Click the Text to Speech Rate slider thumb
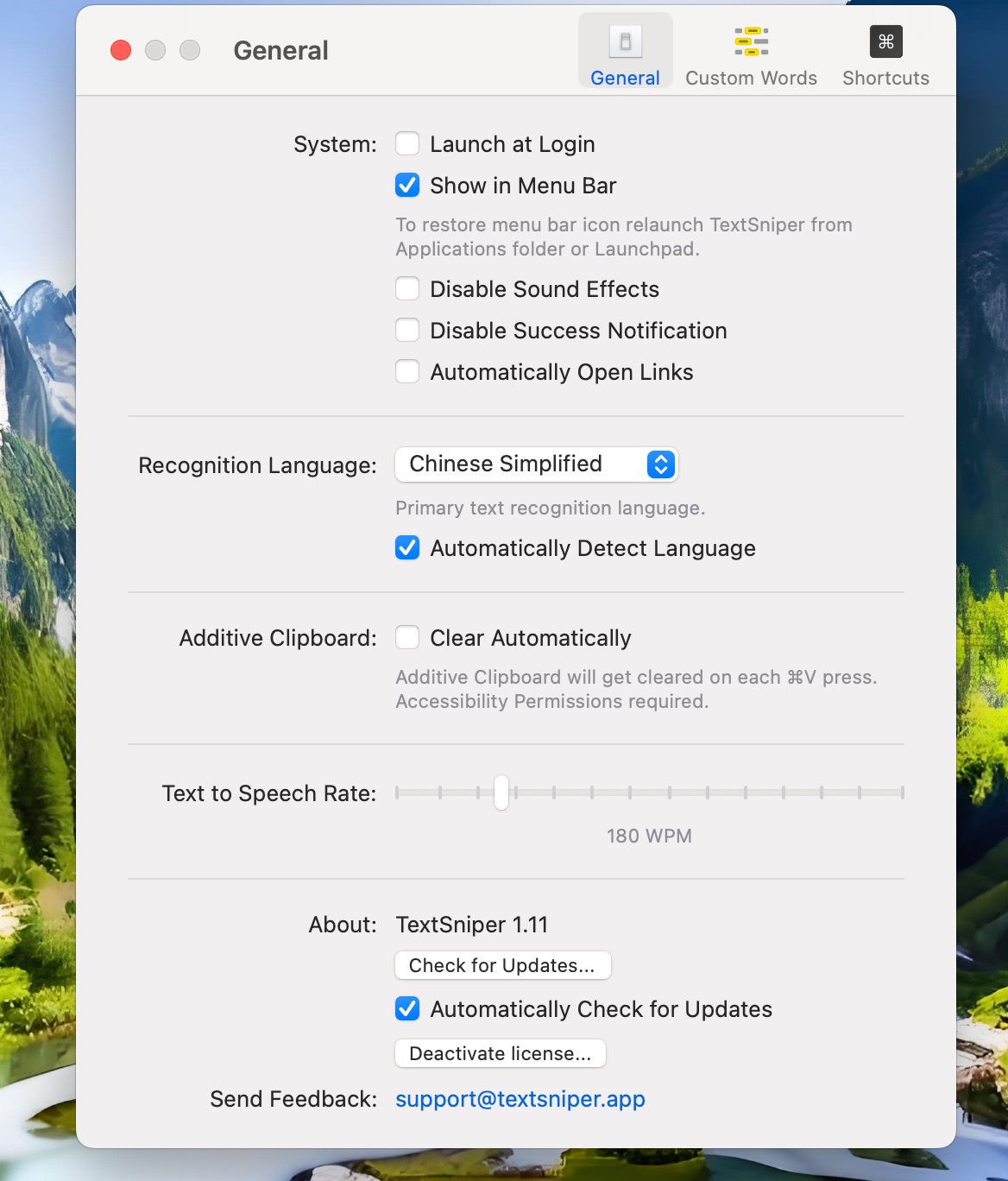Viewport: 1008px width, 1181px height. click(501, 793)
